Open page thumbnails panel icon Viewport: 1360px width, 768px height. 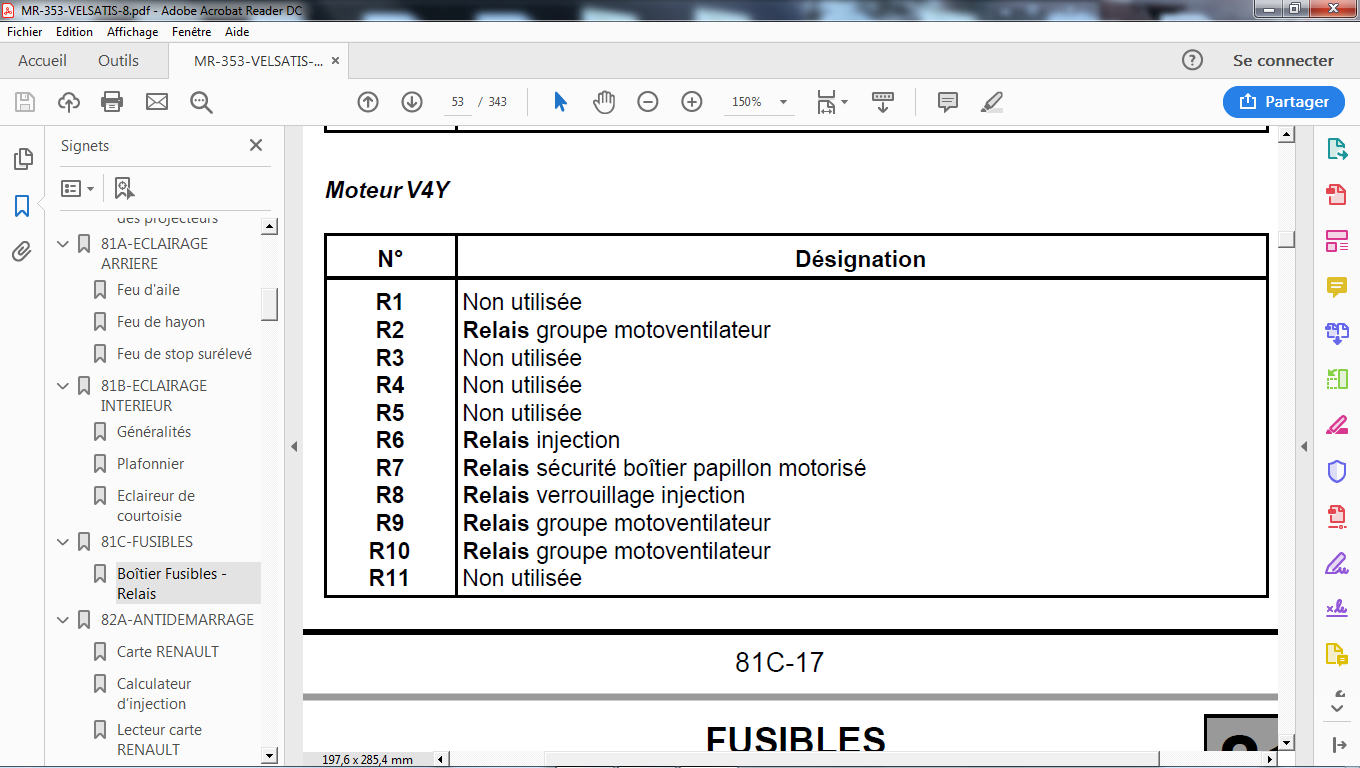[22, 160]
